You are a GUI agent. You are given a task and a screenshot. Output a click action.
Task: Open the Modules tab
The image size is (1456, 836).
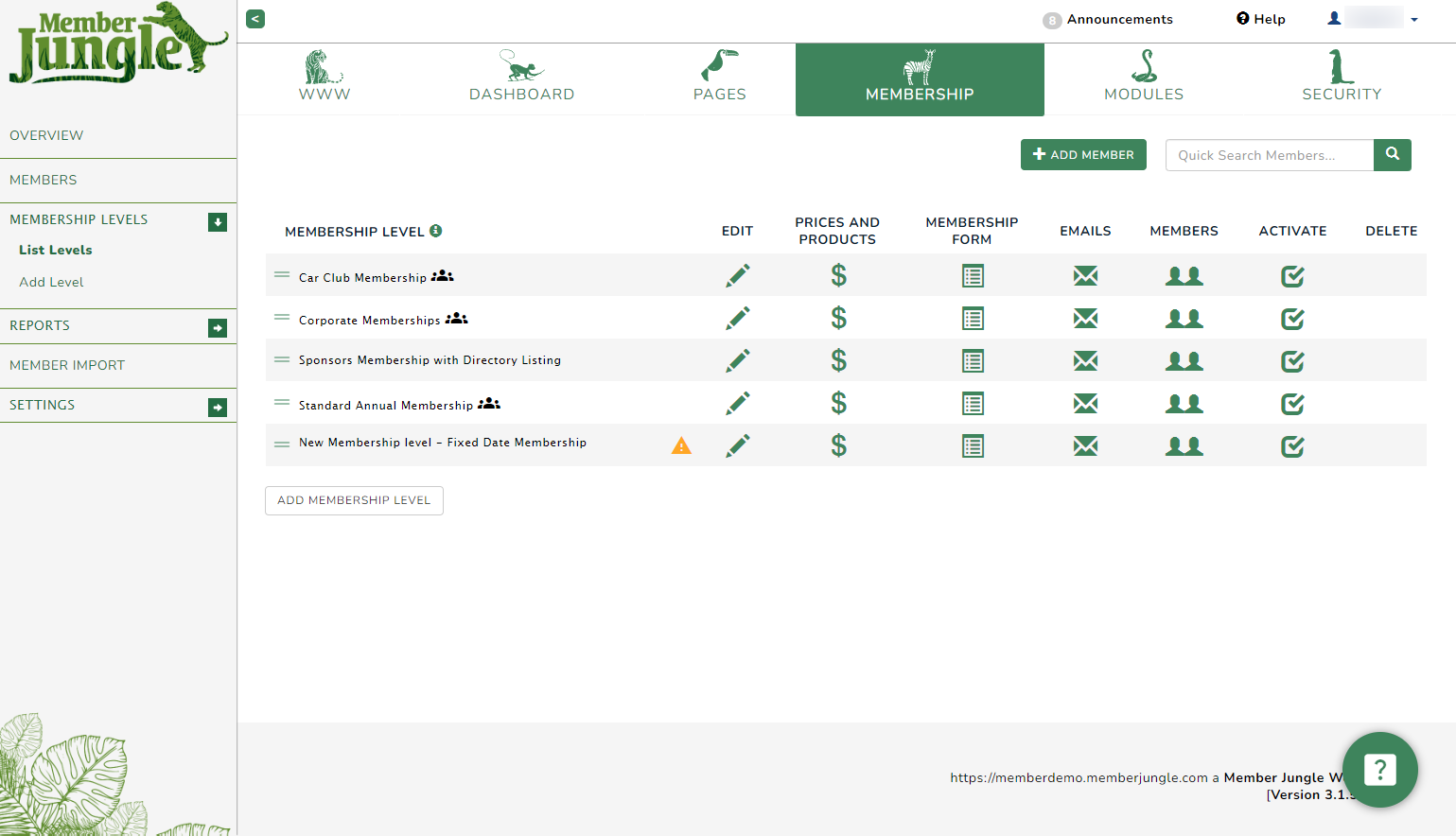coord(1144,78)
